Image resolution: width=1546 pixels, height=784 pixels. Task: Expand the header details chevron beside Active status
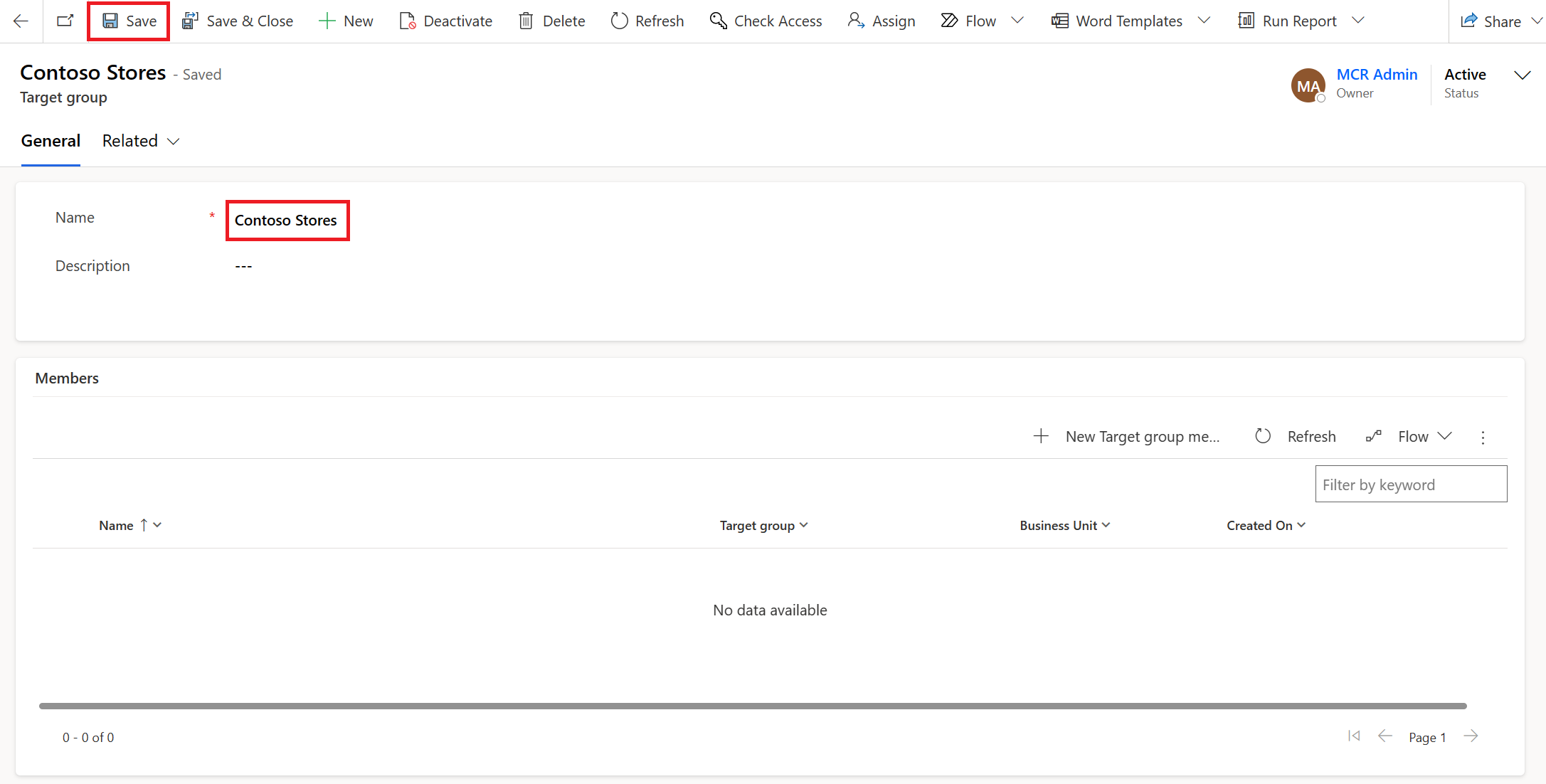1522,75
